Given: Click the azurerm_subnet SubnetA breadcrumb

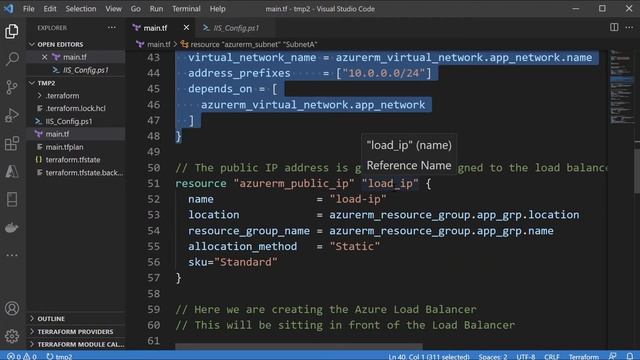Looking at the screenshot, I should (x=249, y=44).
